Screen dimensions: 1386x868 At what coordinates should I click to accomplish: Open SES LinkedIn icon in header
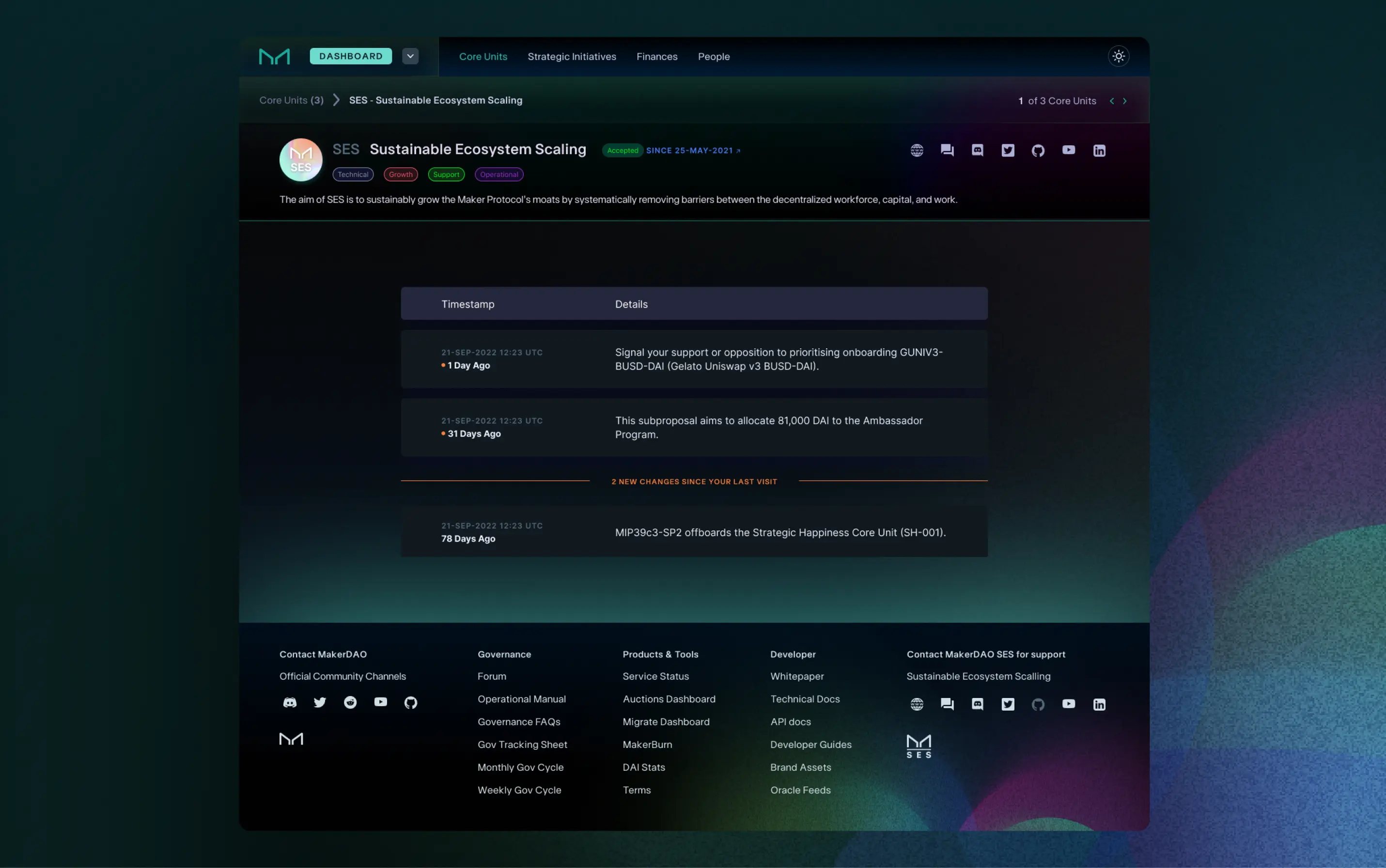tap(1099, 151)
